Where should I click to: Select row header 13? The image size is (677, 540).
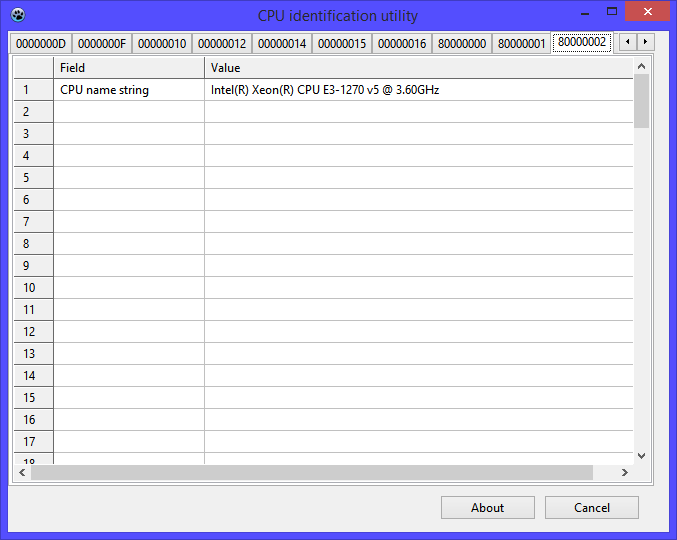pos(33,354)
